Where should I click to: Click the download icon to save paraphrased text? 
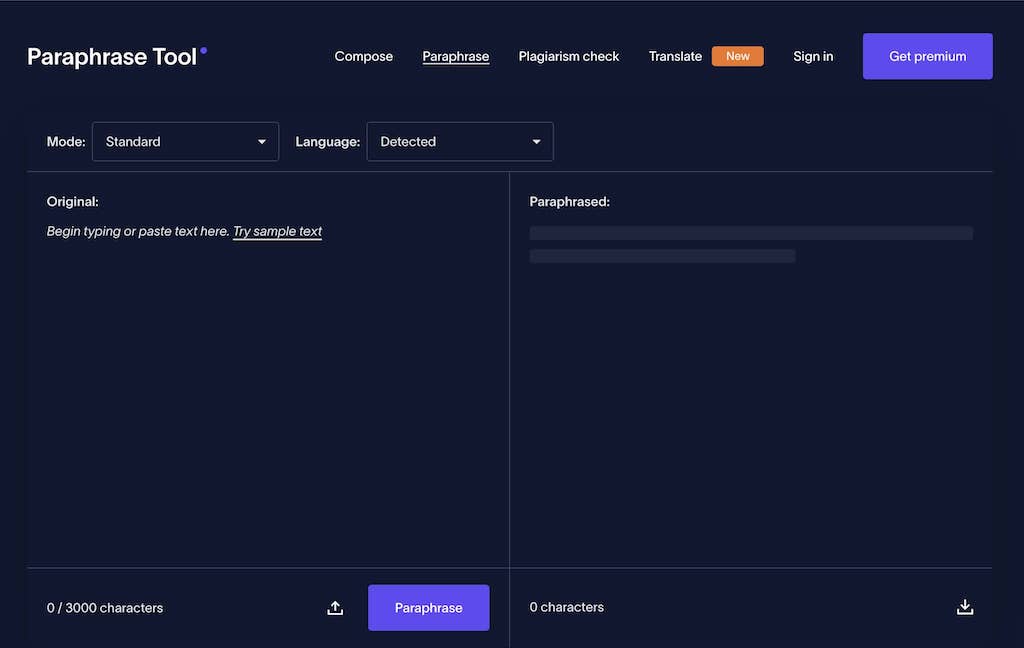point(964,607)
